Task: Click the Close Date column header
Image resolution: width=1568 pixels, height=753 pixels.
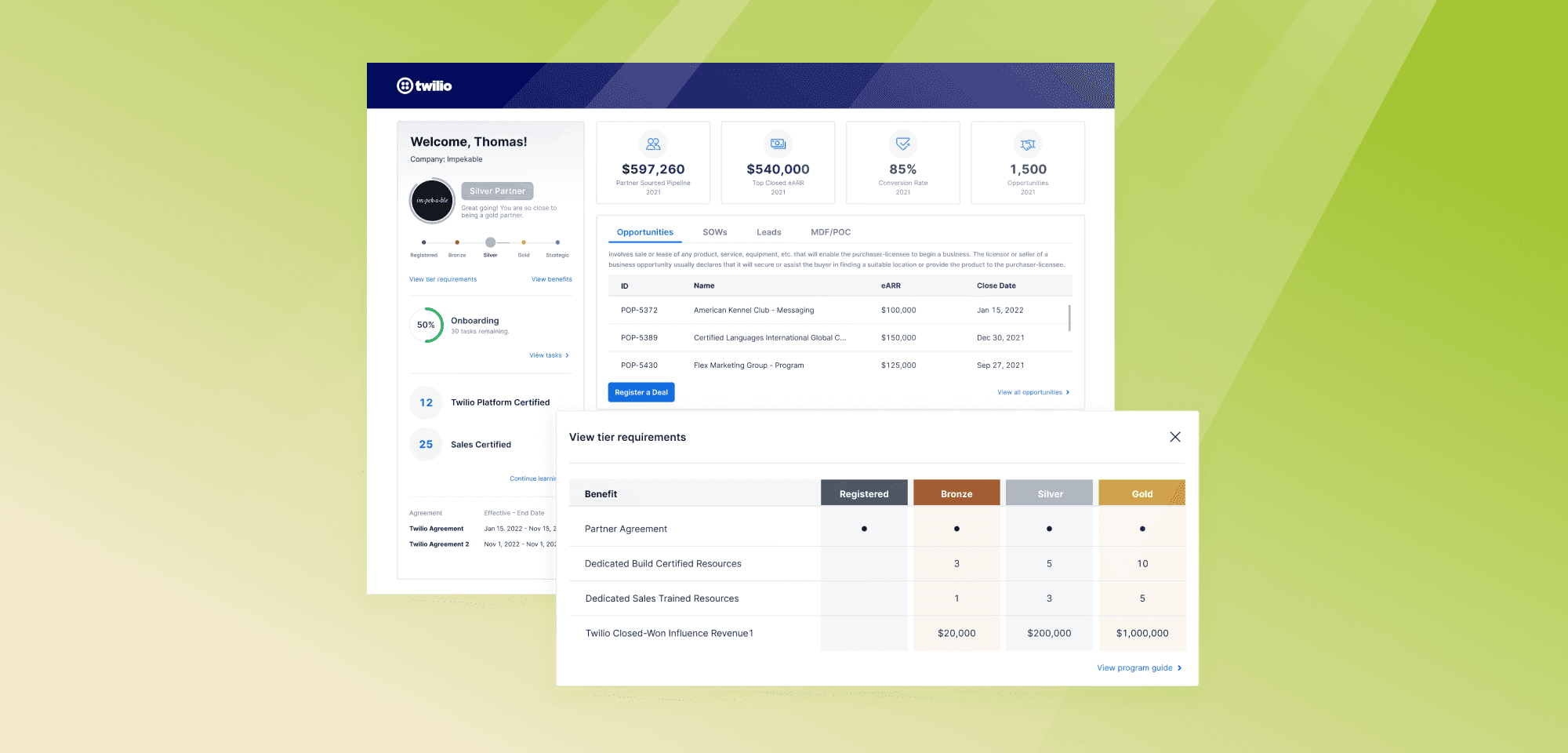Action: (x=996, y=286)
